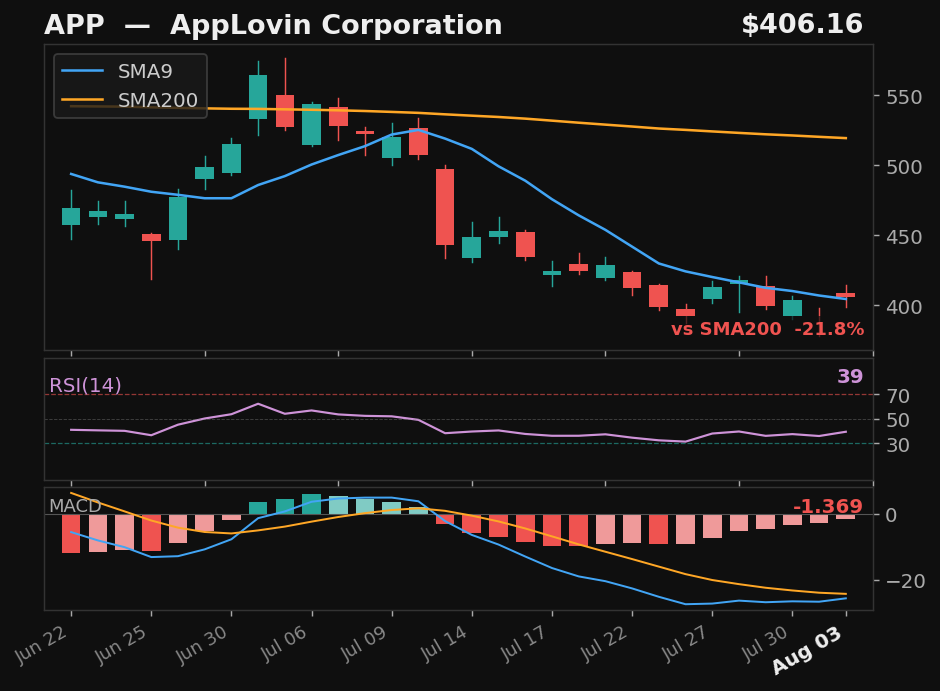Select the vs SMA200 -21.8% annotation

point(767,329)
